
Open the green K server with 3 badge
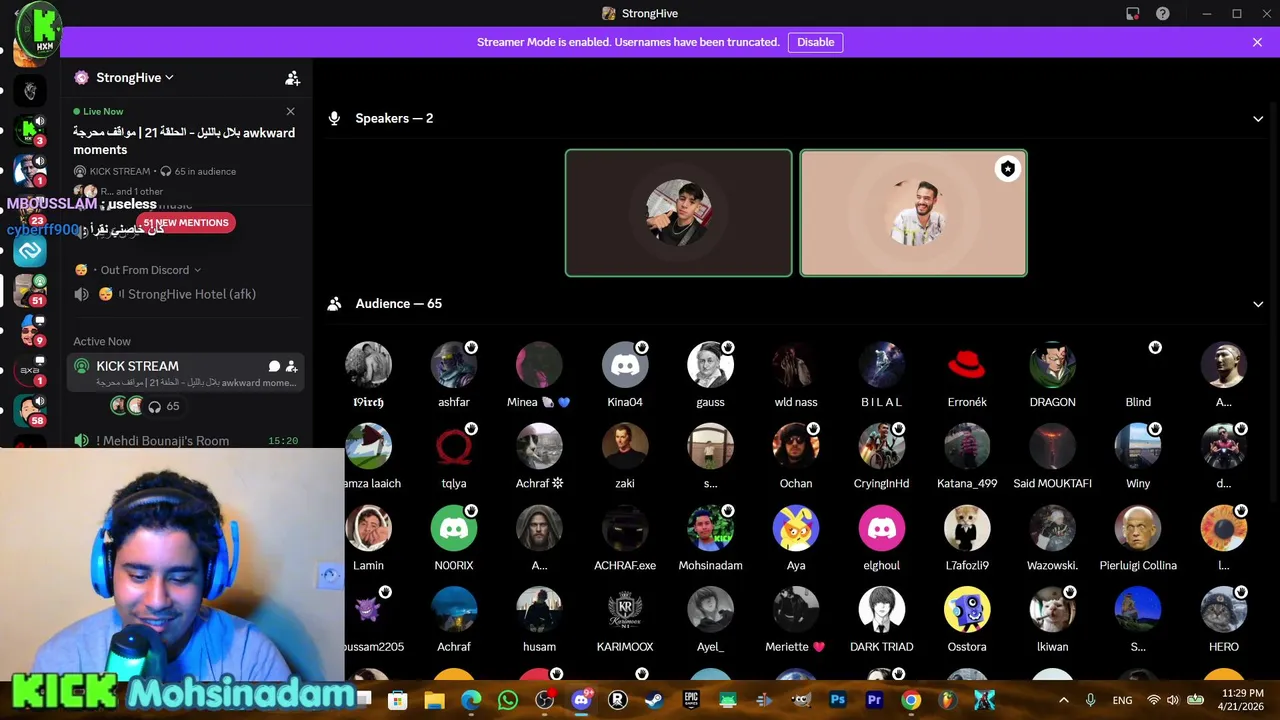tap(30, 130)
